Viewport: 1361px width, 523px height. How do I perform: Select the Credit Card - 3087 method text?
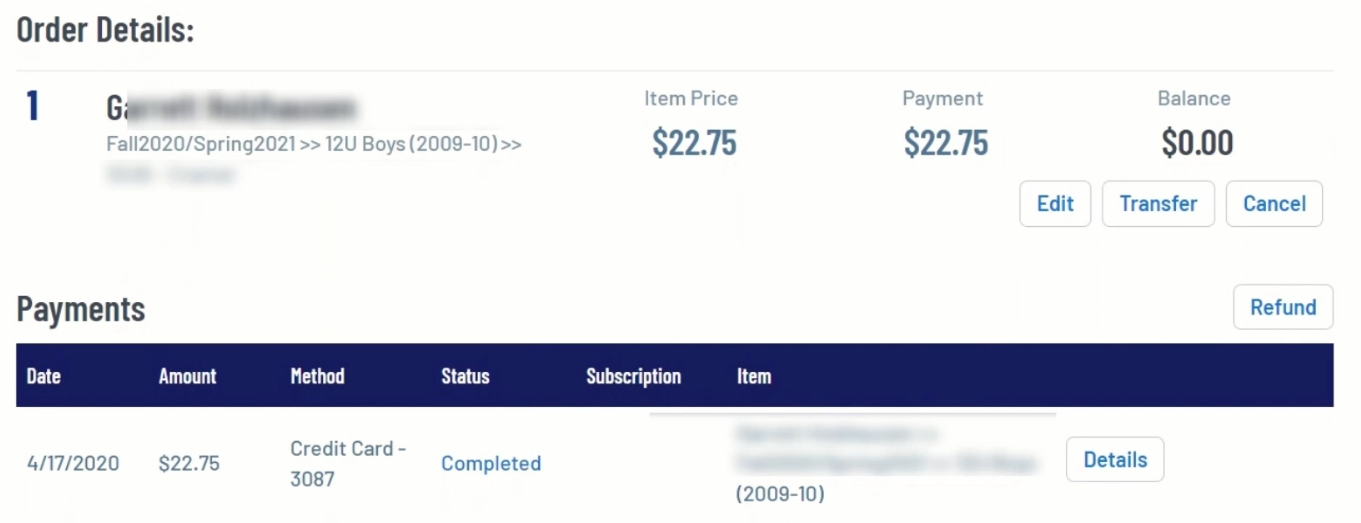pos(347,463)
